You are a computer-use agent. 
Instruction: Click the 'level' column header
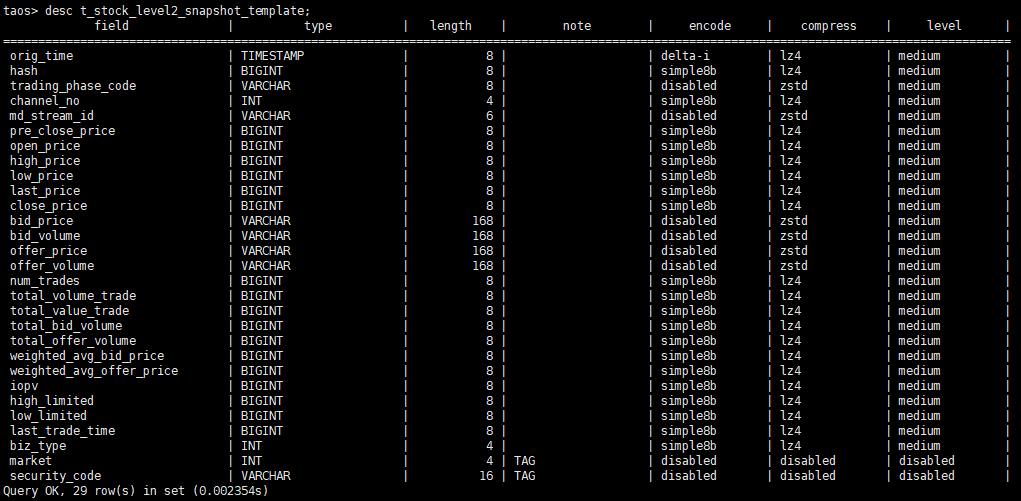click(944, 26)
